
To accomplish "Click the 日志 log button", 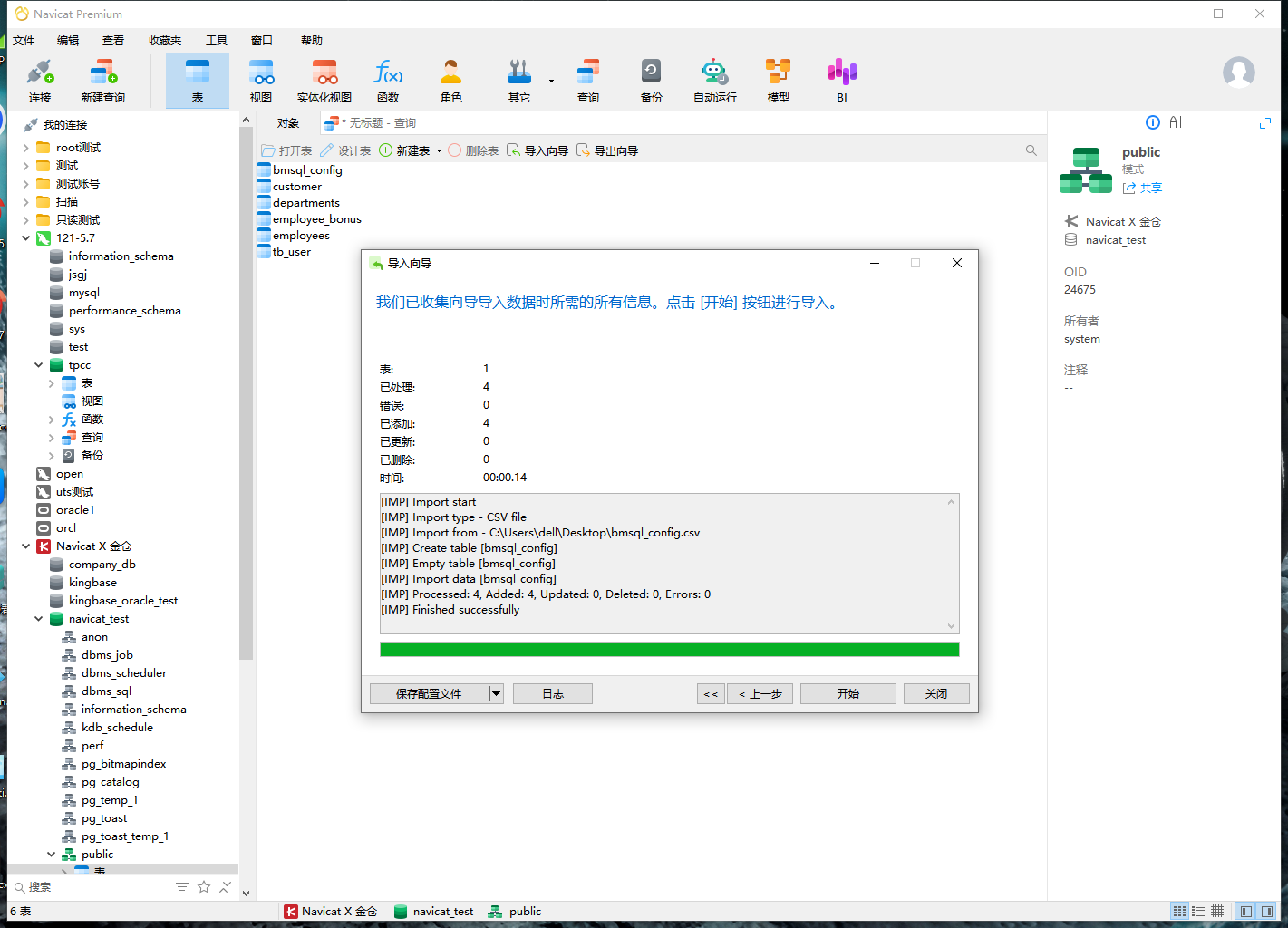I will tap(553, 693).
